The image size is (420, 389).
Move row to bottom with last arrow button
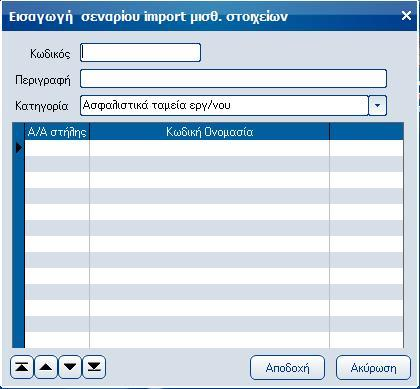94,367
